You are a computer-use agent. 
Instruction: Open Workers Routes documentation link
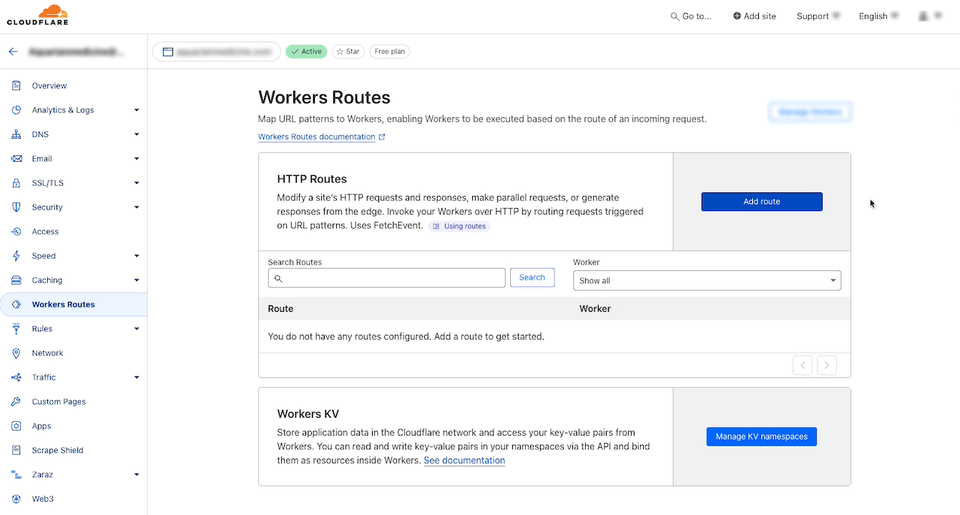[x=317, y=137]
